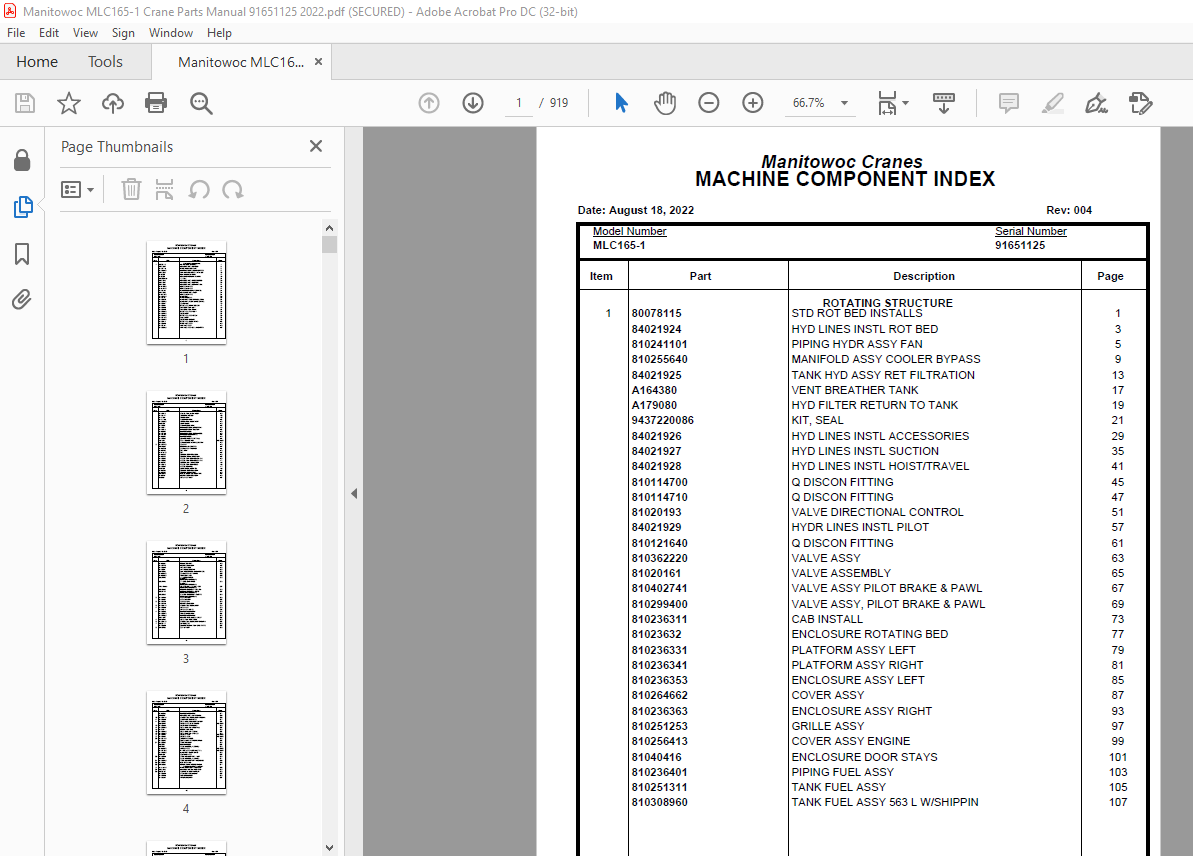Select page 3 thumbnail
The image size is (1193, 856).
click(x=186, y=593)
